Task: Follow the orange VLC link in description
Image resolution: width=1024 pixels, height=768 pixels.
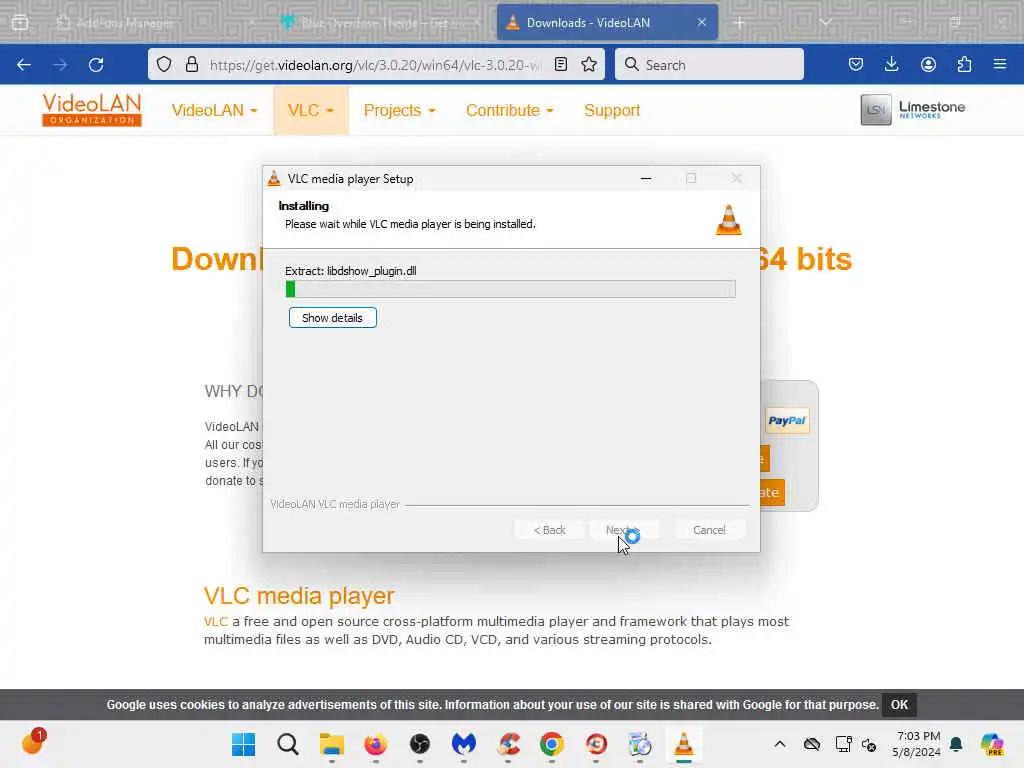Action: click(x=216, y=621)
